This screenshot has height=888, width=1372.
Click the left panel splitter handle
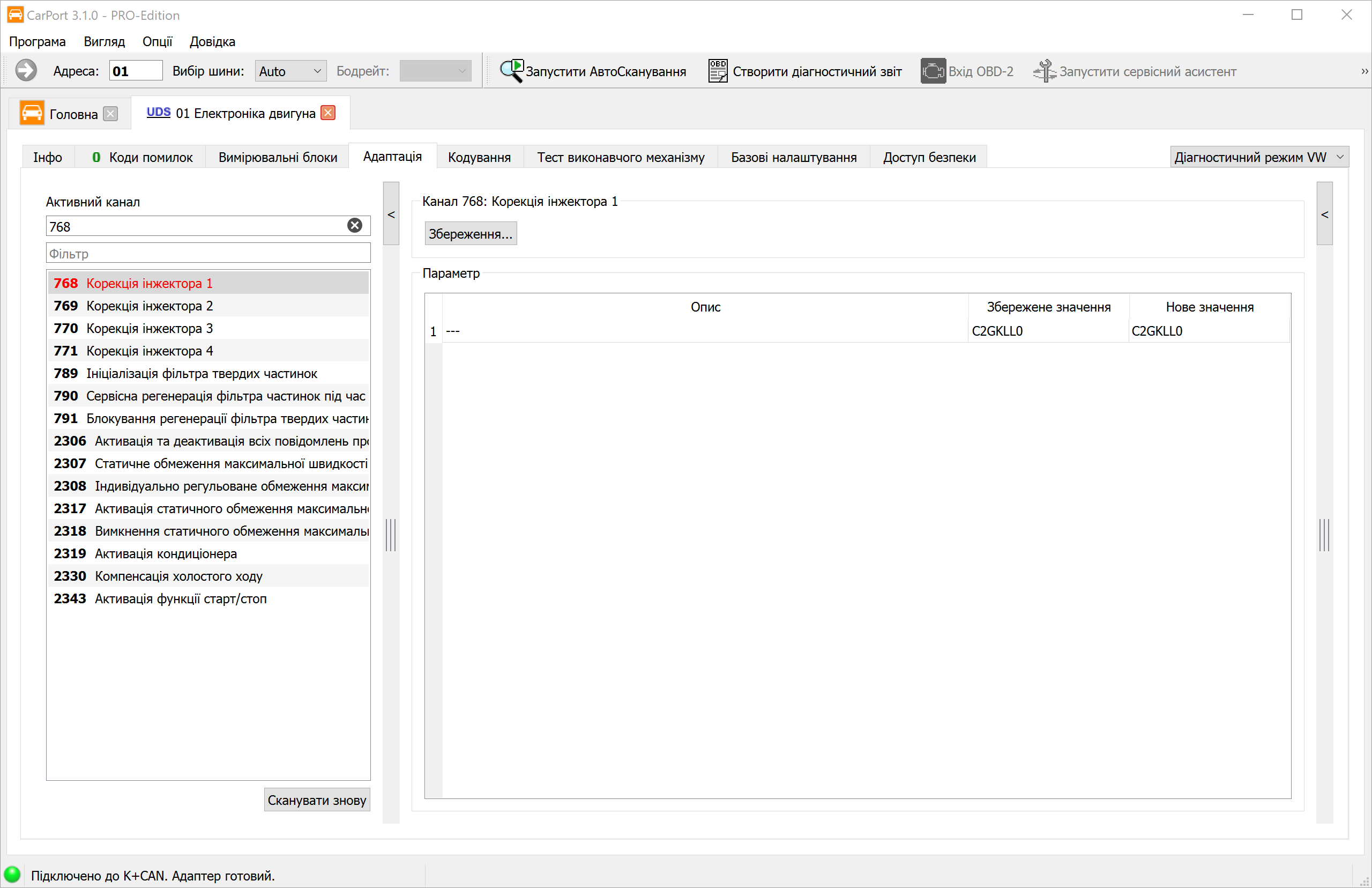[x=391, y=535]
